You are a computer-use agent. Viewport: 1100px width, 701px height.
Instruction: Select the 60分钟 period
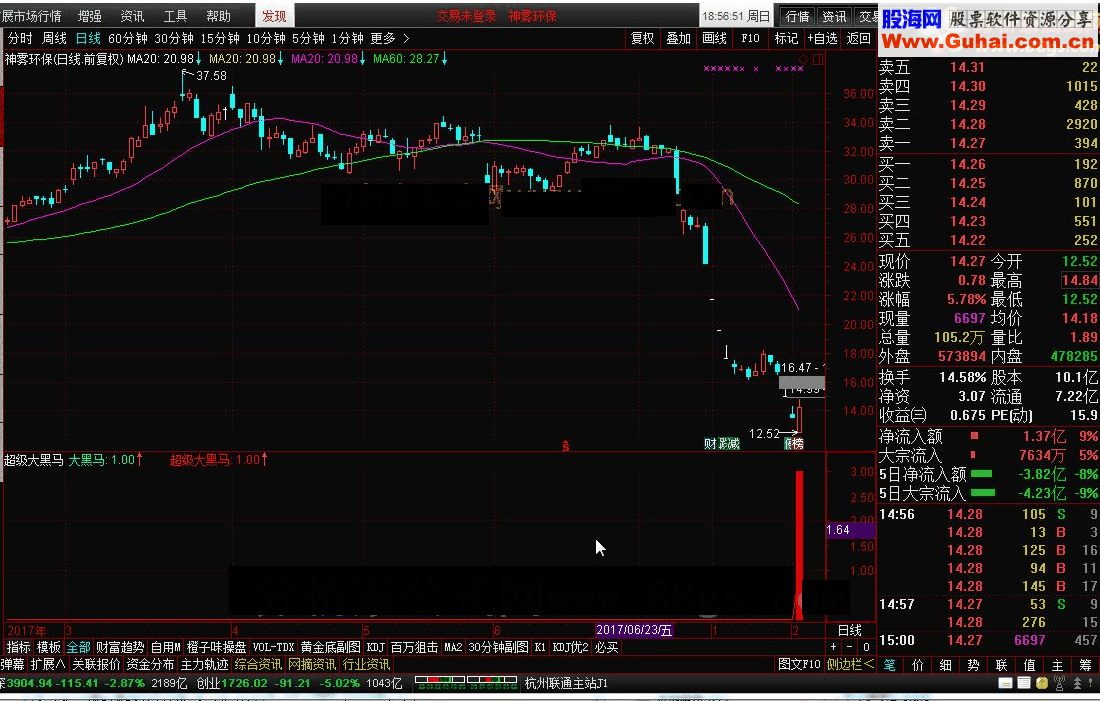(x=128, y=39)
